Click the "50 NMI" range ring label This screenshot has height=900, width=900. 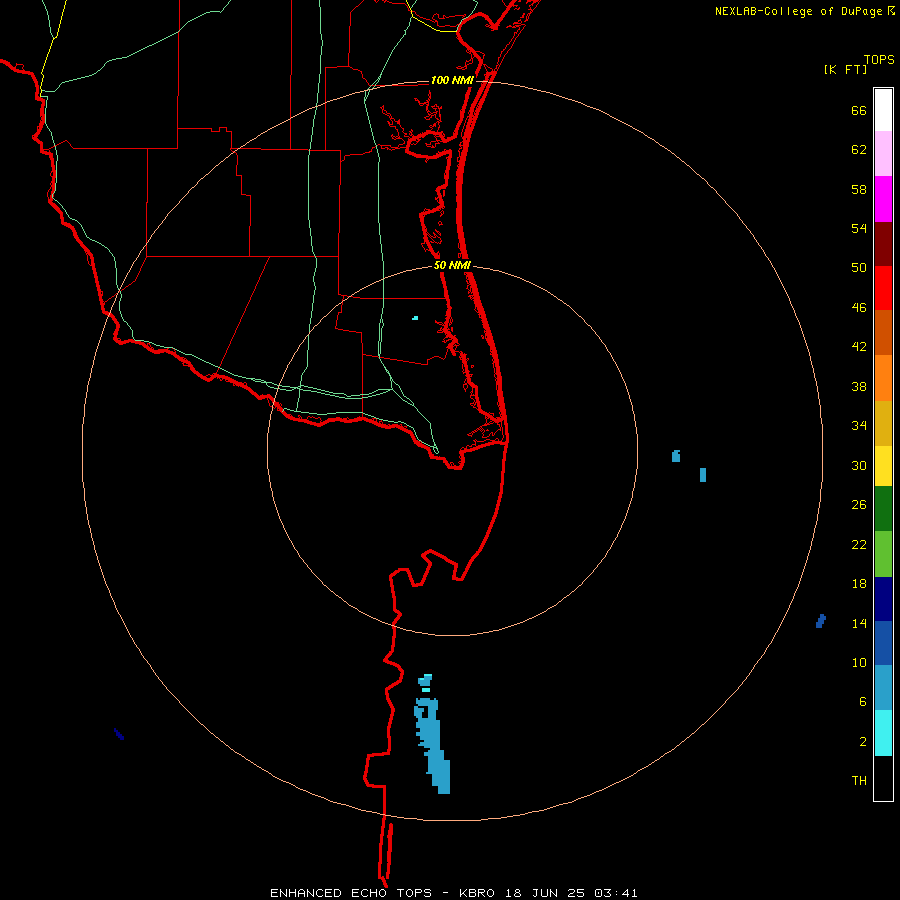452,265
